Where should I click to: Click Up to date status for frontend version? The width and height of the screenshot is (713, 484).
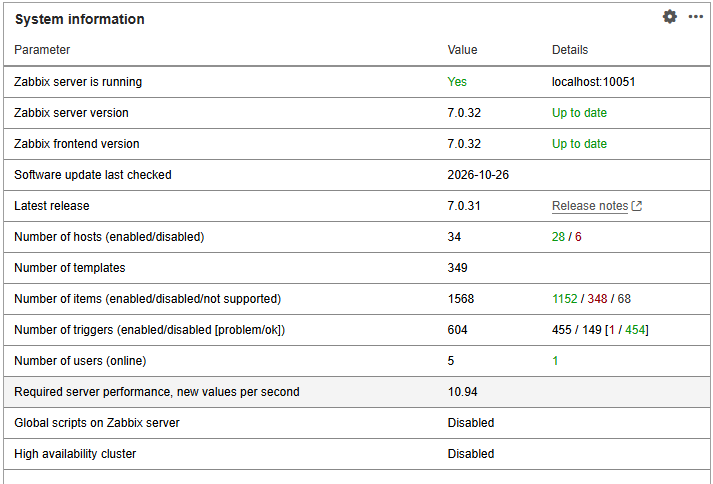pos(579,144)
